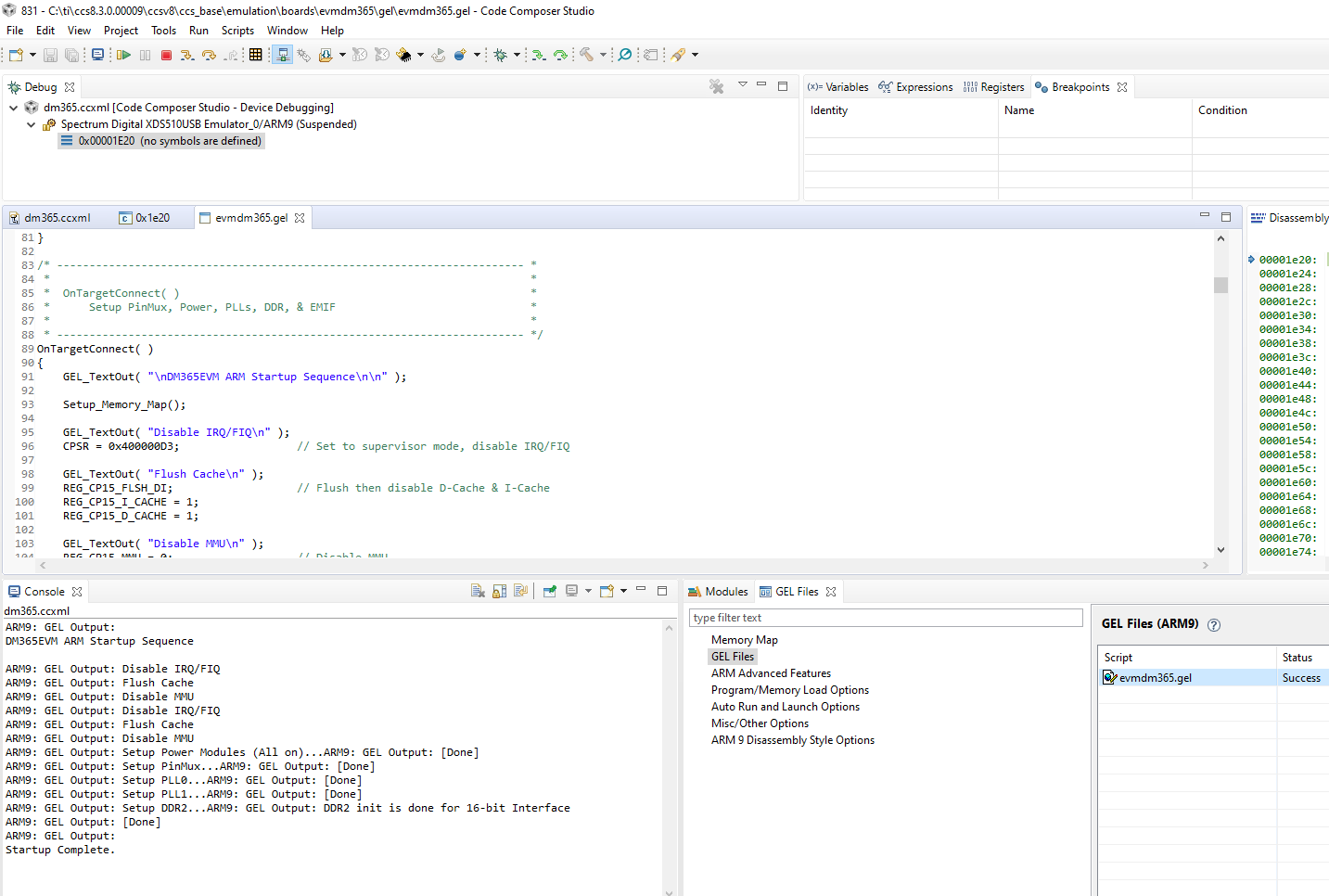
Task: Click the type filter text field
Action: coord(886,618)
